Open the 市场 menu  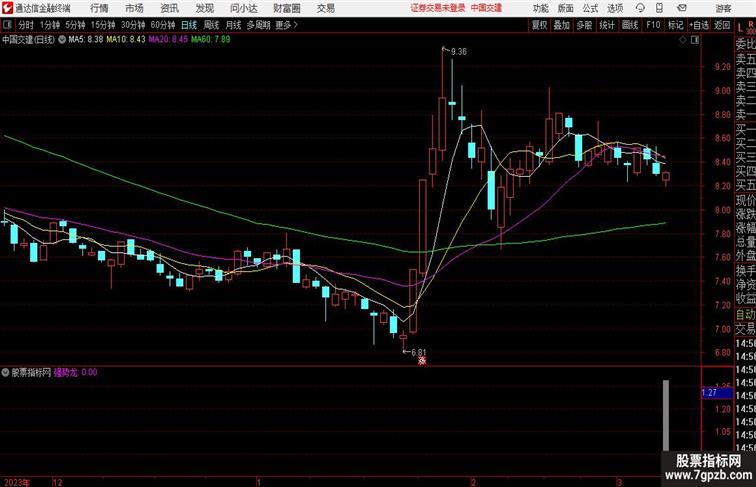point(134,8)
